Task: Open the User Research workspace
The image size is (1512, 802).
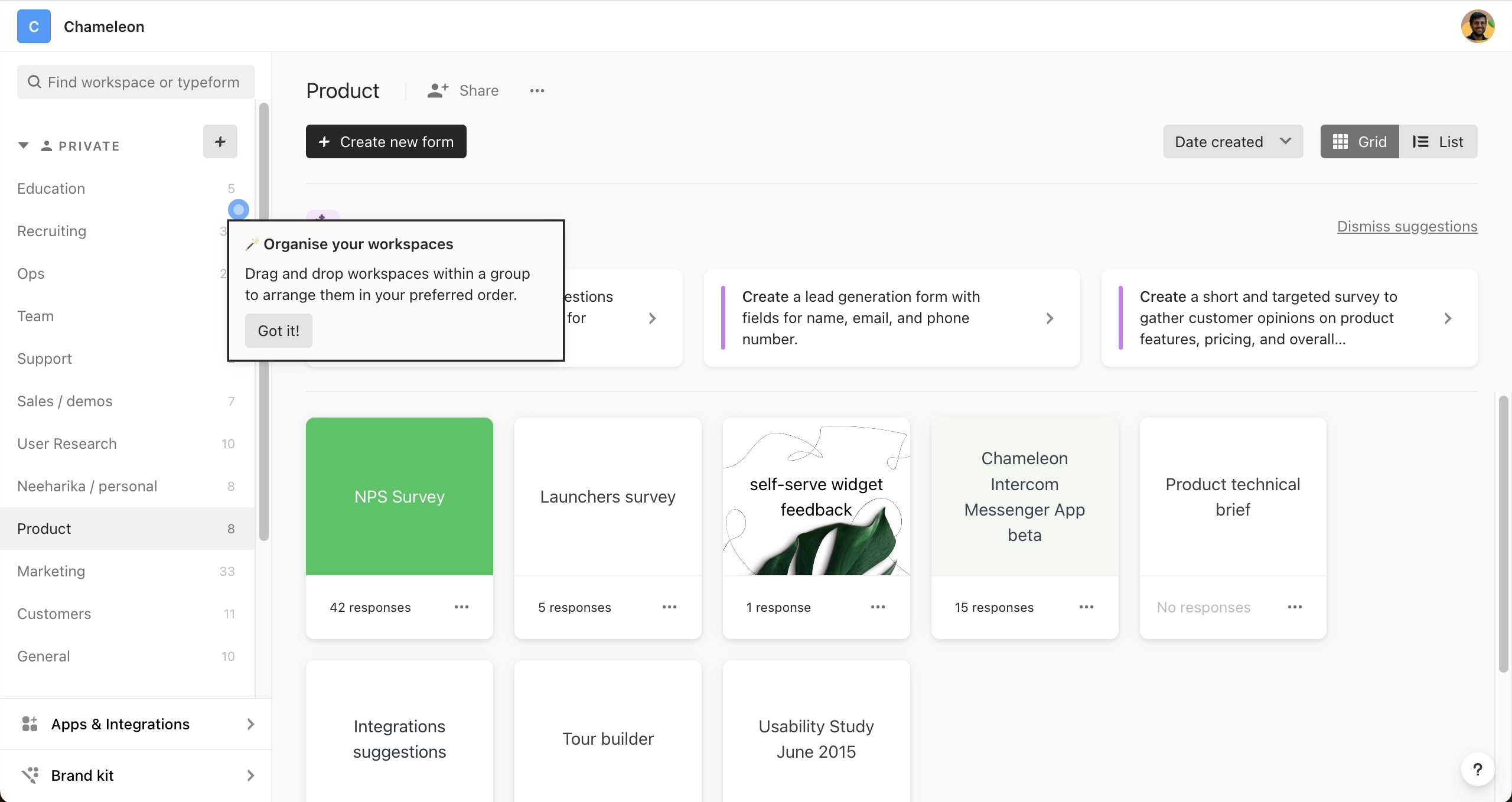Action: click(x=127, y=444)
